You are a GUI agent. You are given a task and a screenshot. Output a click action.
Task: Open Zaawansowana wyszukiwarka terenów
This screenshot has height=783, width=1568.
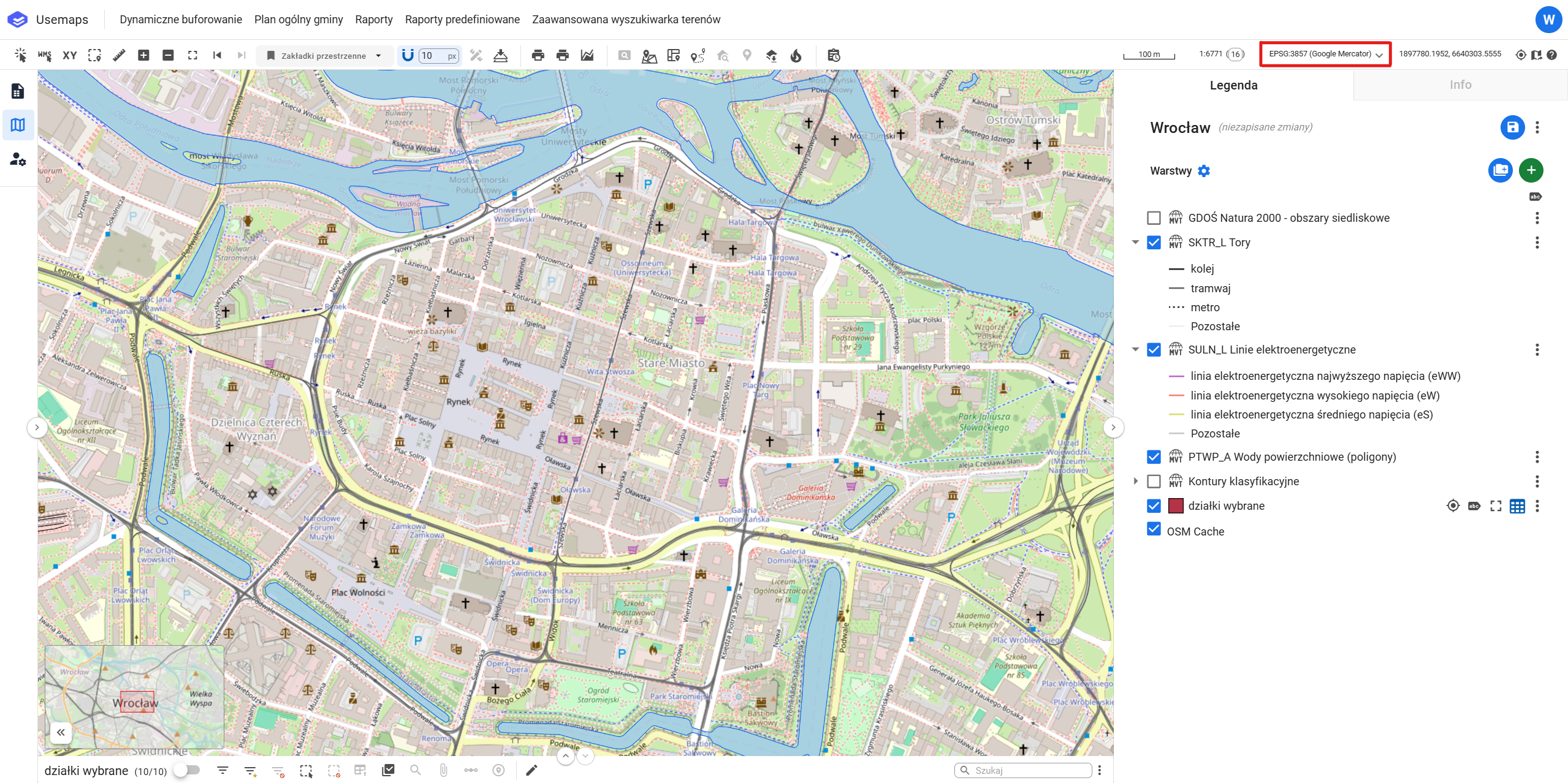[626, 20]
